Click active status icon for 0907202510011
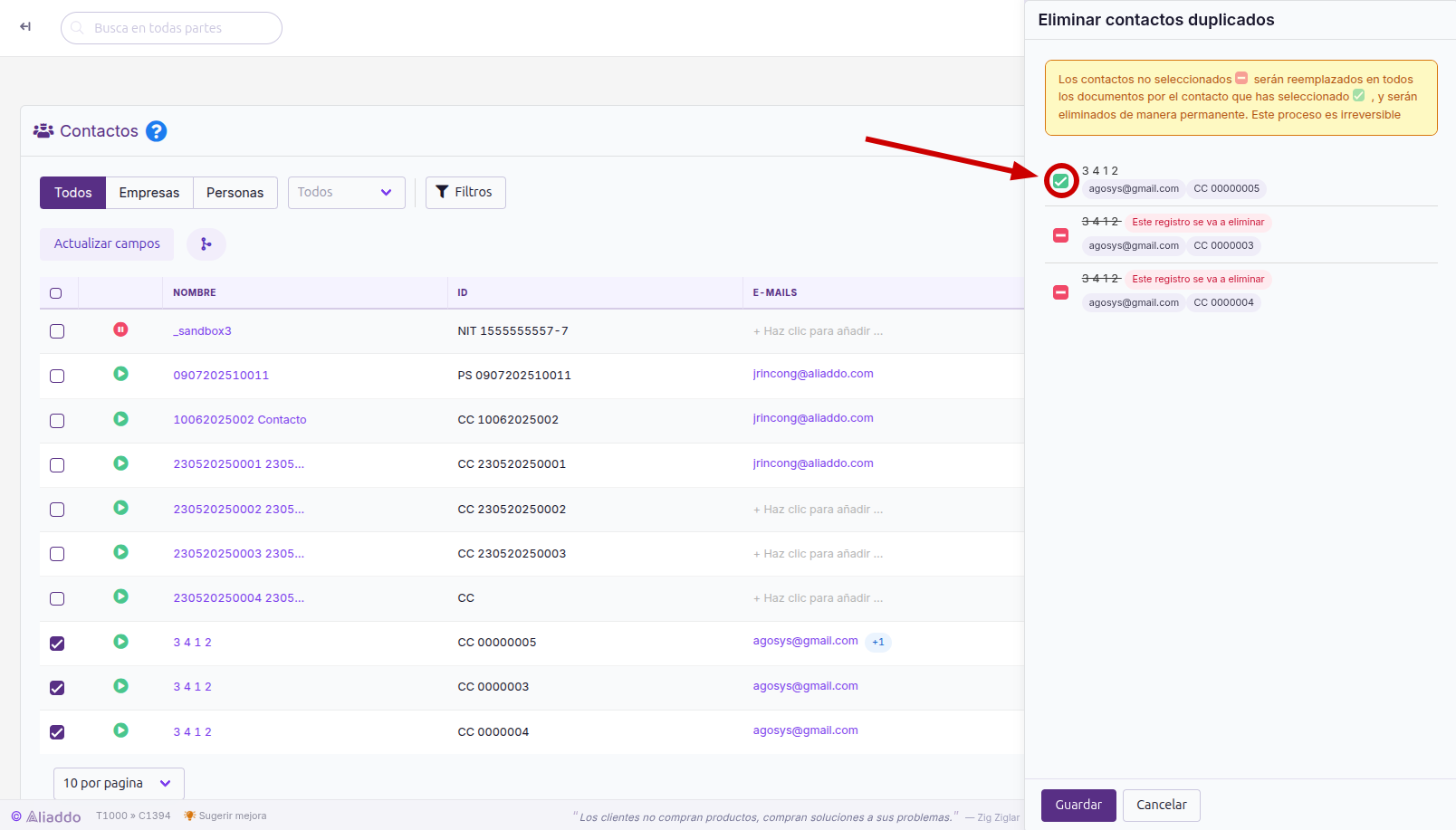Image resolution: width=1456 pixels, height=830 pixels. click(x=120, y=374)
